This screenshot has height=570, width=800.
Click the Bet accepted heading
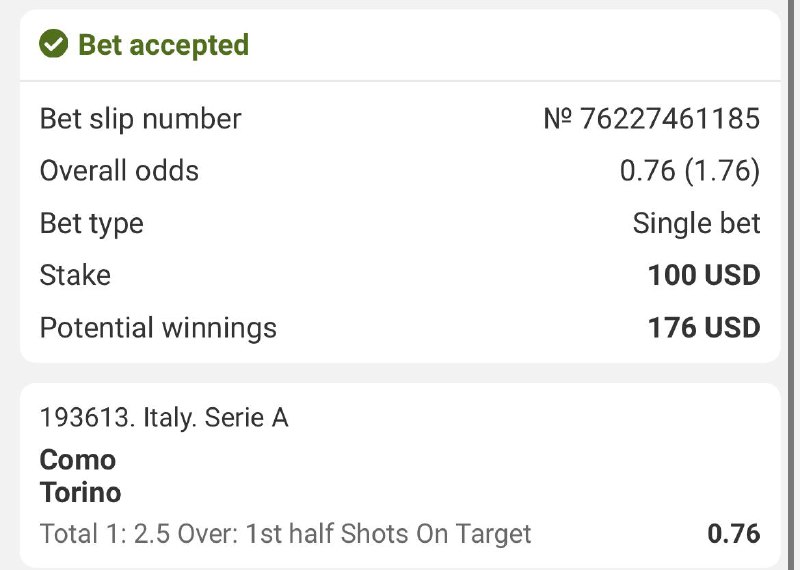[163, 45]
